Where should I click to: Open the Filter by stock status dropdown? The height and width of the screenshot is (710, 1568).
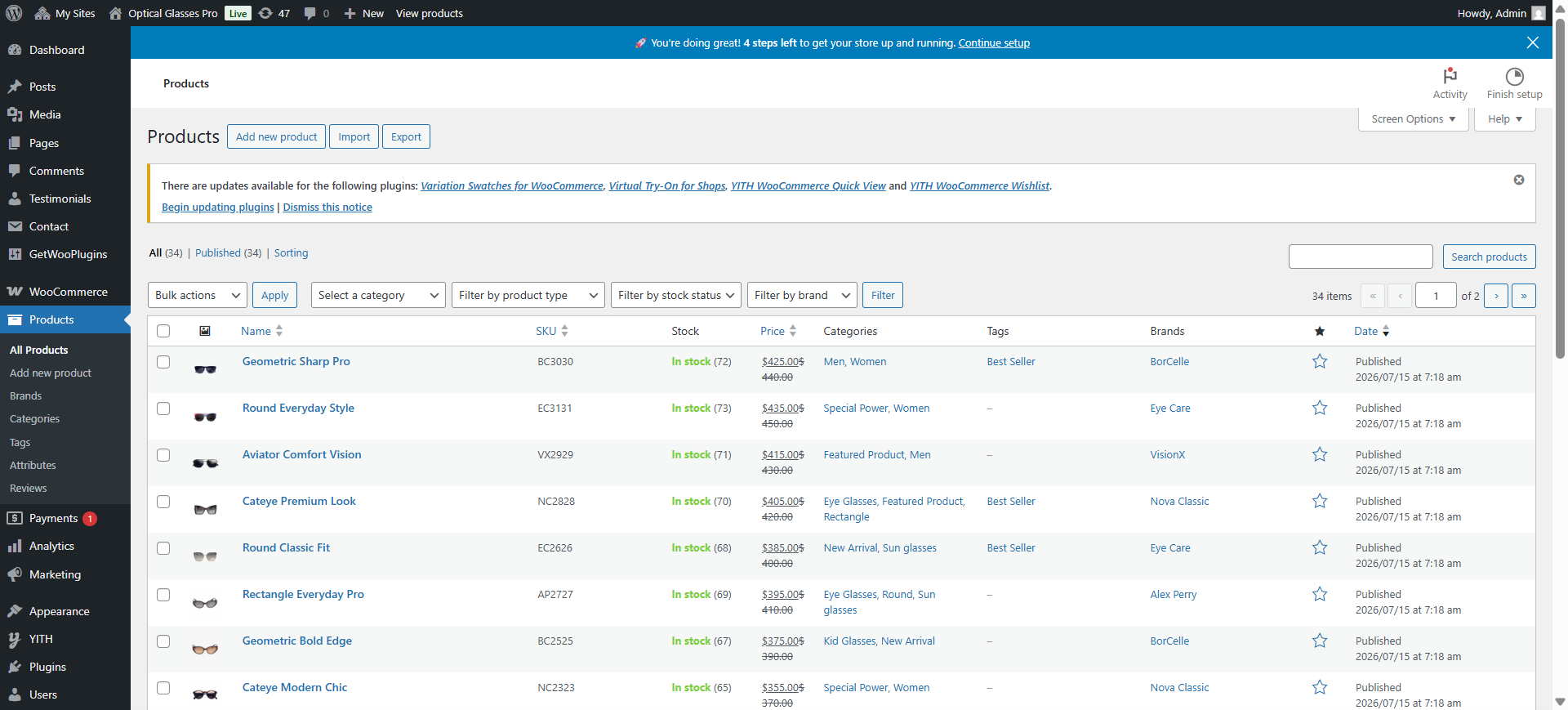click(x=676, y=295)
